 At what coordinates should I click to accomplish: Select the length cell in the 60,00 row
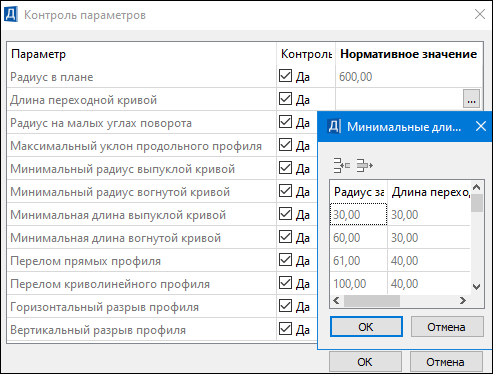point(429,238)
